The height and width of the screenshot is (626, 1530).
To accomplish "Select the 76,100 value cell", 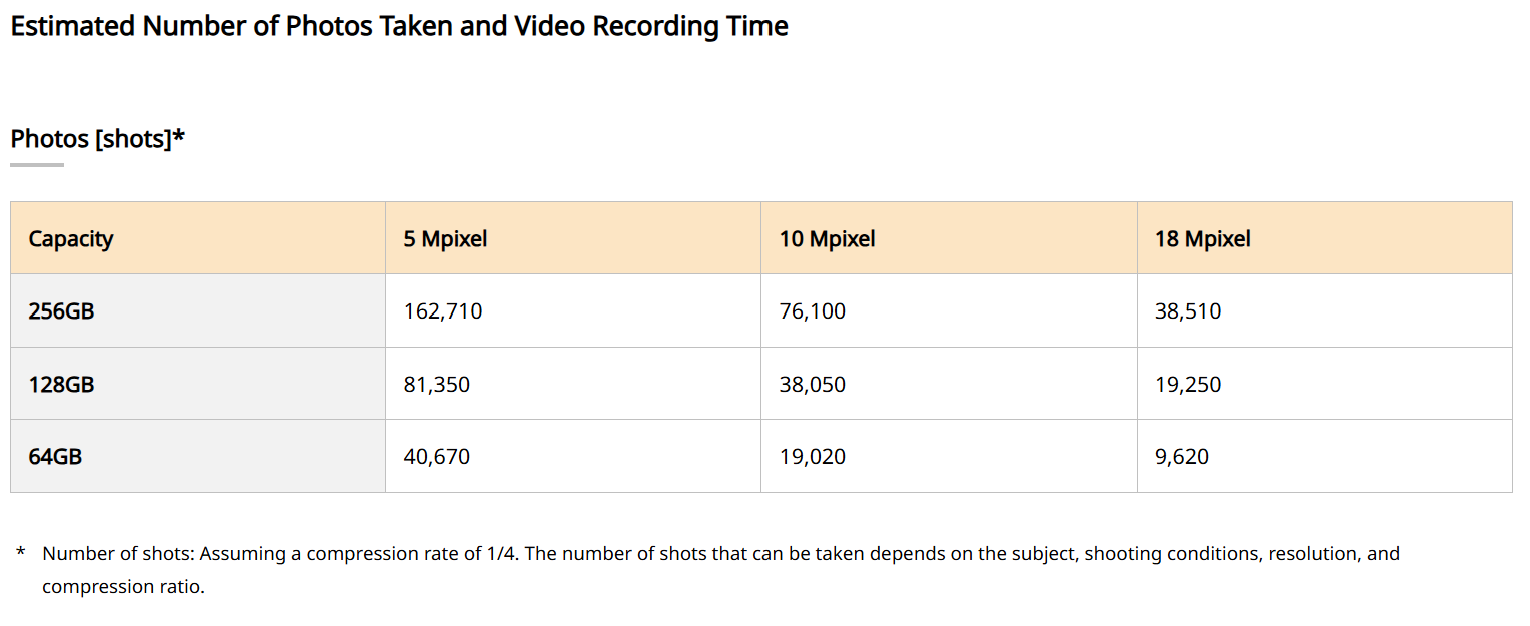I will (812, 312).
